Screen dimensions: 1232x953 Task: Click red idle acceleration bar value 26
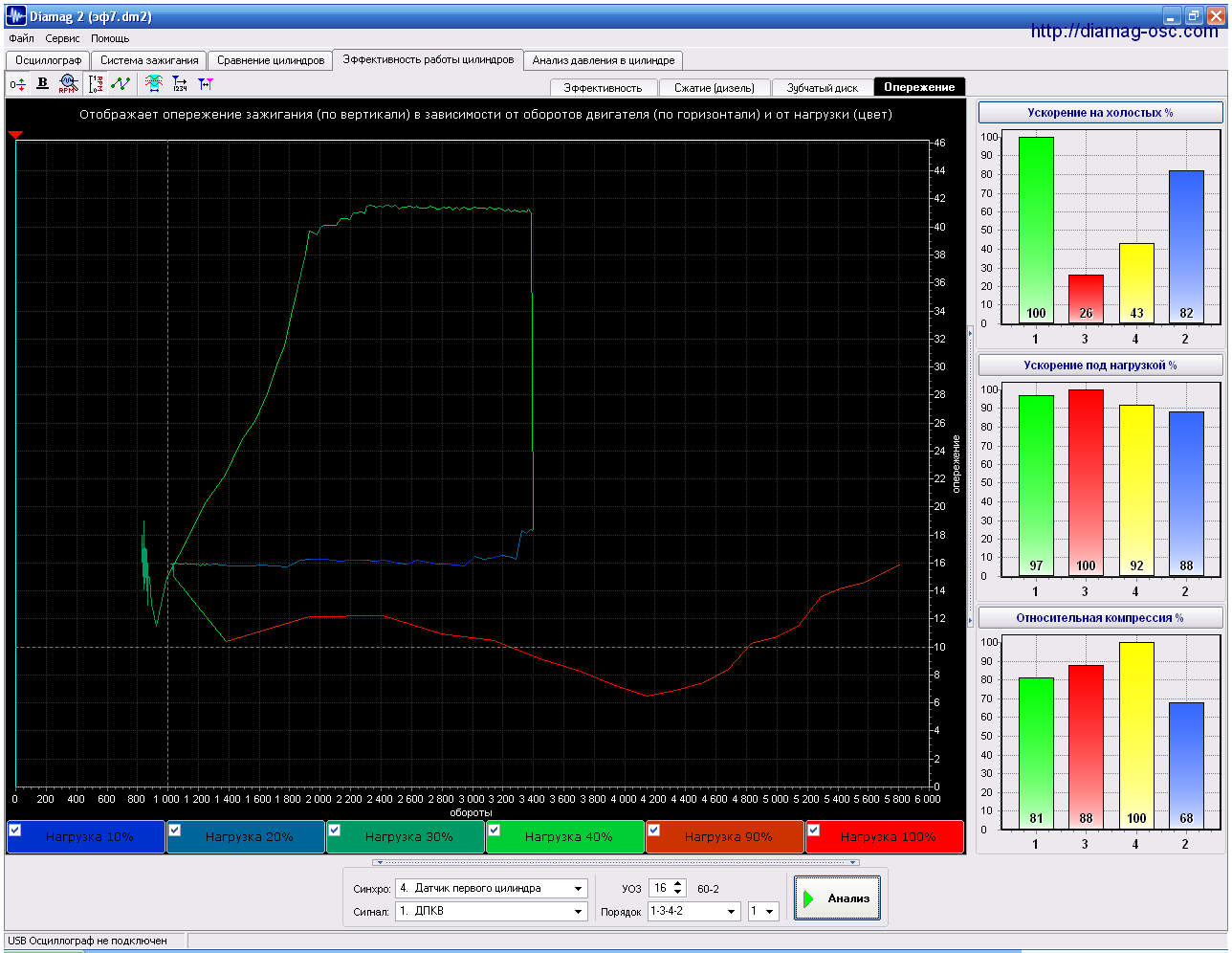click(1086, 299)
